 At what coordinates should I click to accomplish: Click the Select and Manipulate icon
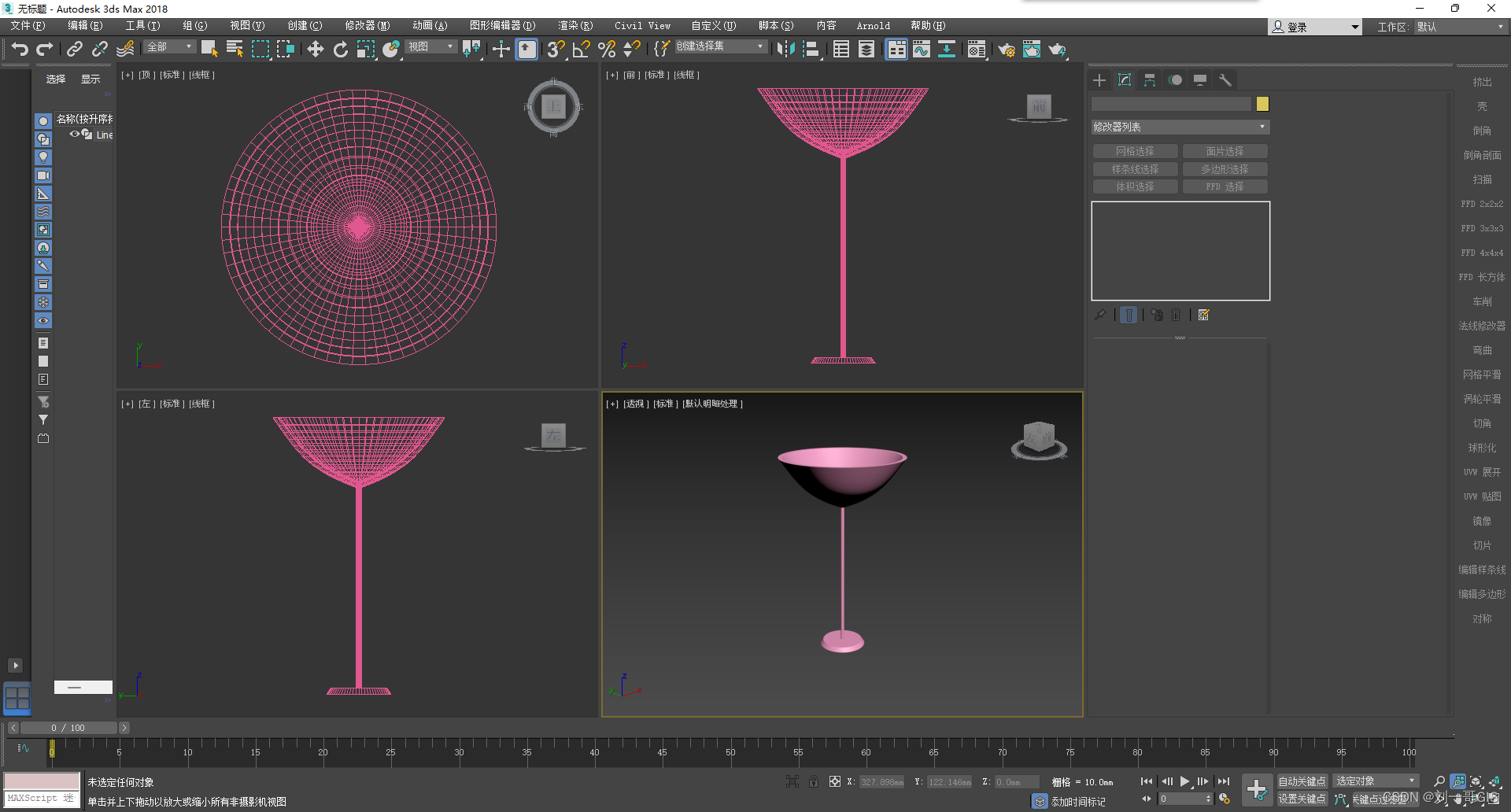click(501, 50)
